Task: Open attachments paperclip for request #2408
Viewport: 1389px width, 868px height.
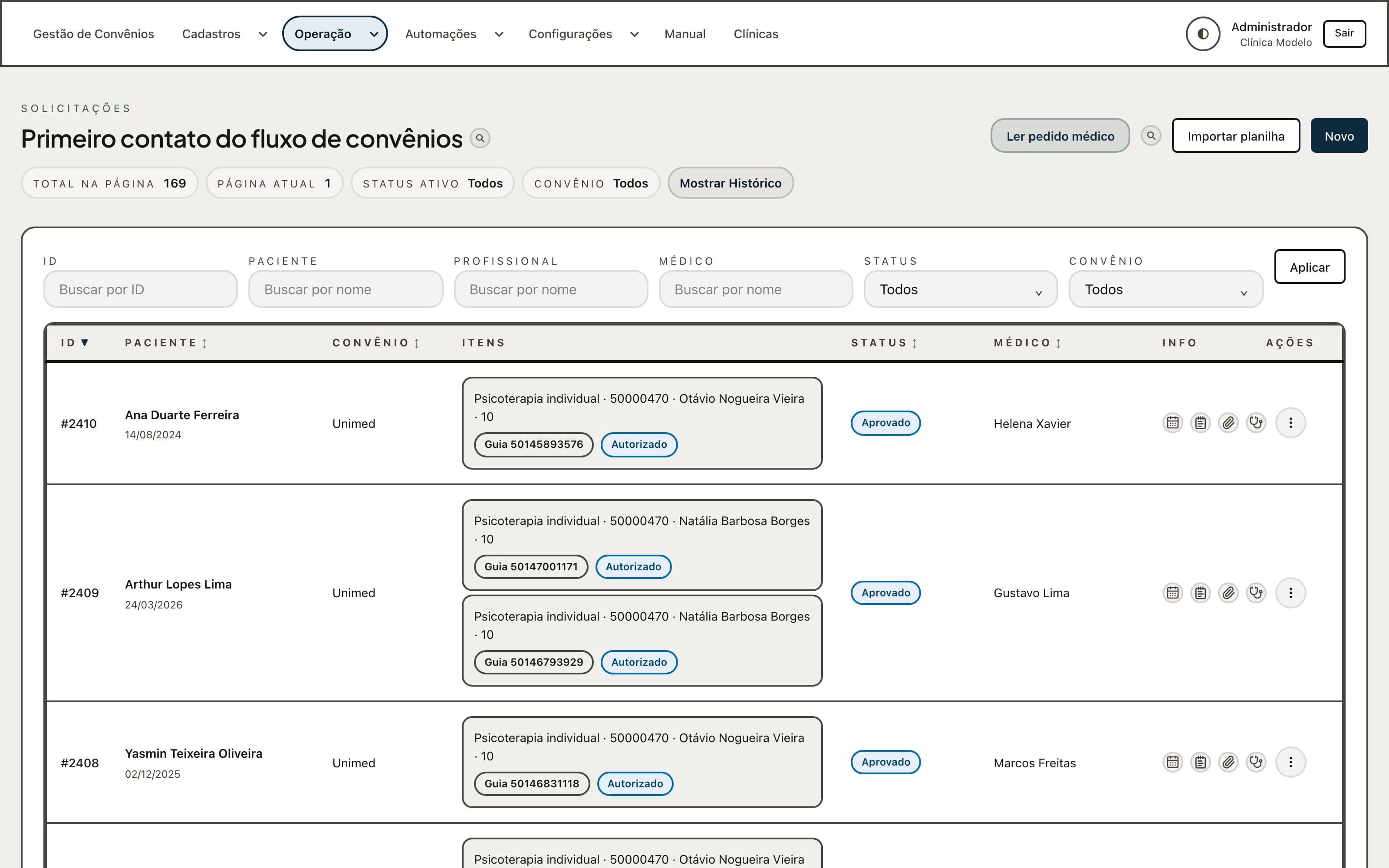Action: (1228, 762)
